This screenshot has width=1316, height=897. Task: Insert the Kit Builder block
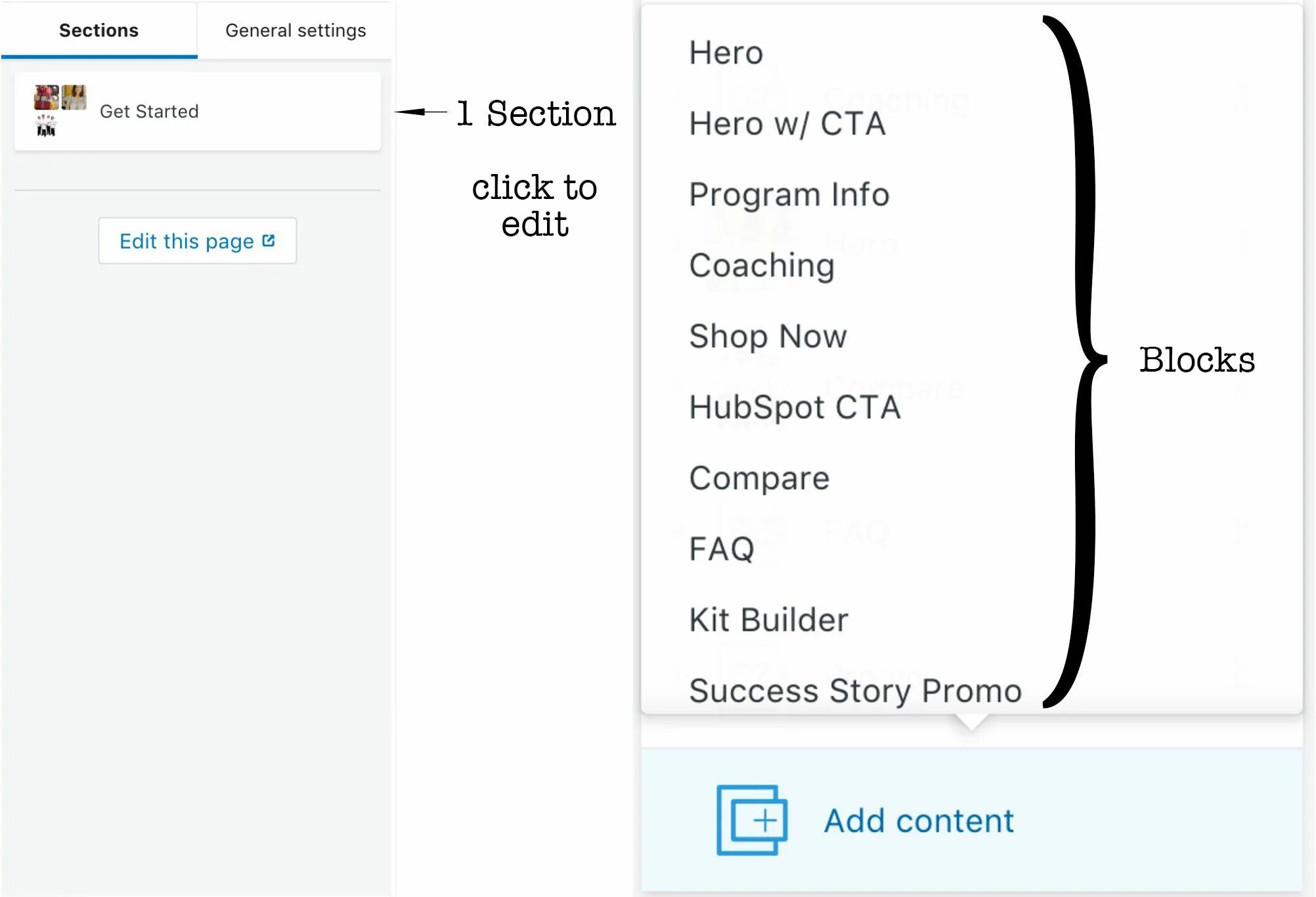tap(769, 620)
